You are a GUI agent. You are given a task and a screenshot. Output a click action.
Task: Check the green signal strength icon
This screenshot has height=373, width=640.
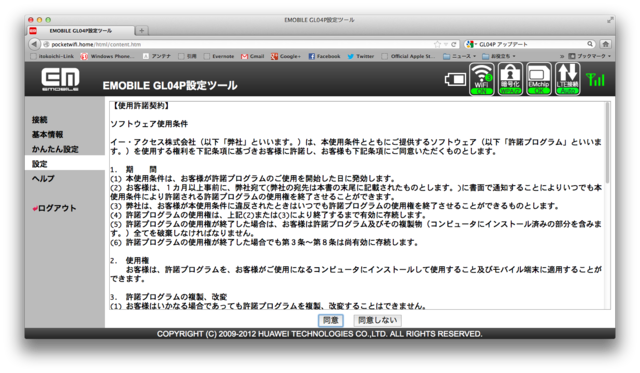click(x=595, y=79)
